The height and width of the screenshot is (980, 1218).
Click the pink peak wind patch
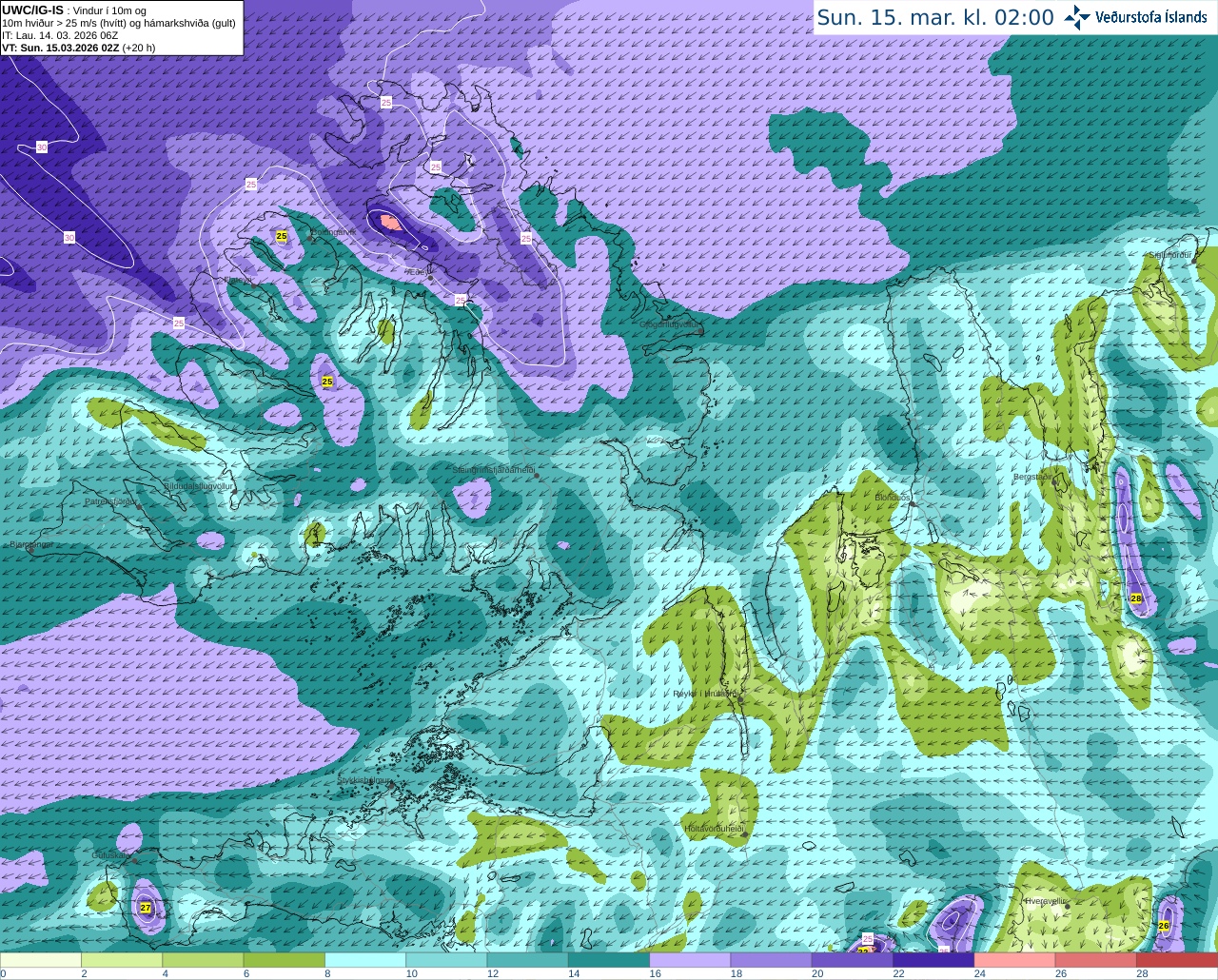point(390,222)
